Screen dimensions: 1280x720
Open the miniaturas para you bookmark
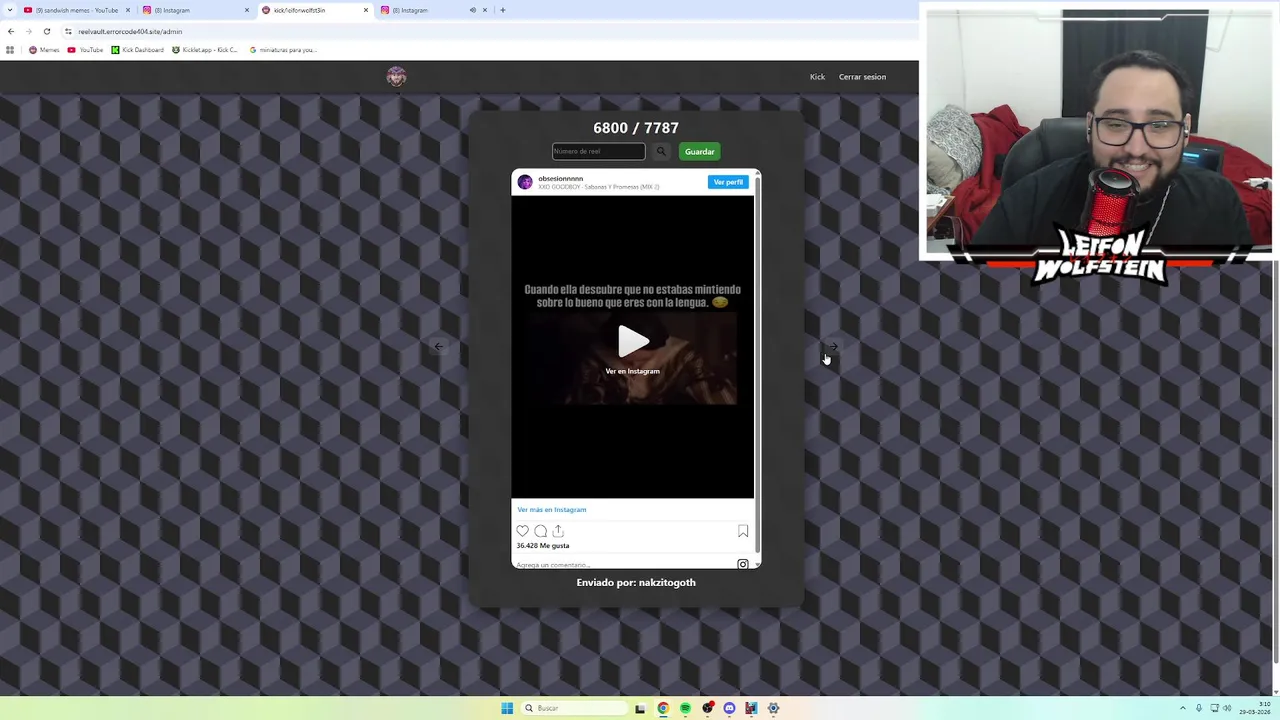coord(283,49)
